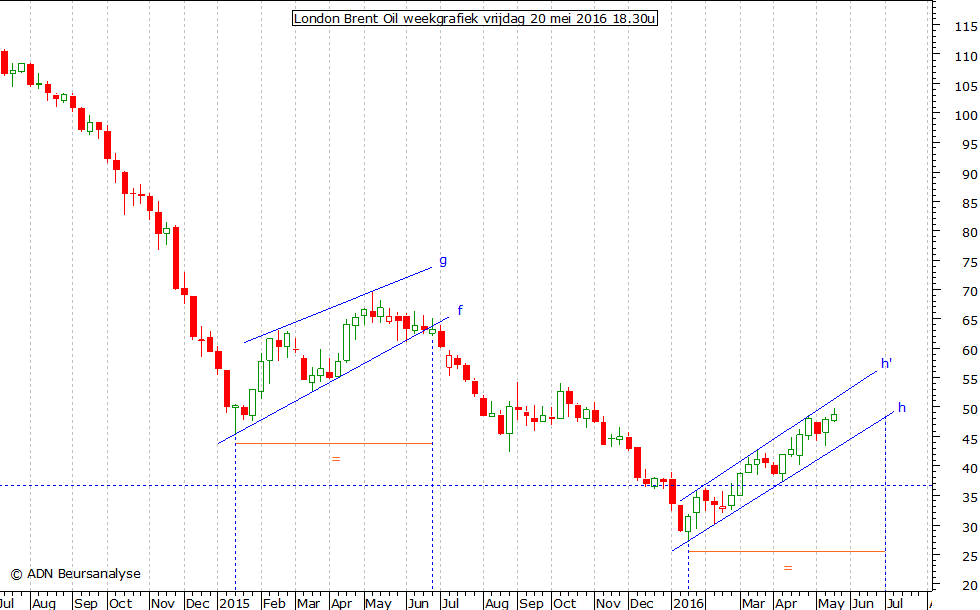This screenshot has width=980, height=610.
Task: Click the orange '=' sign under 2016 channel
Action: 788,568
